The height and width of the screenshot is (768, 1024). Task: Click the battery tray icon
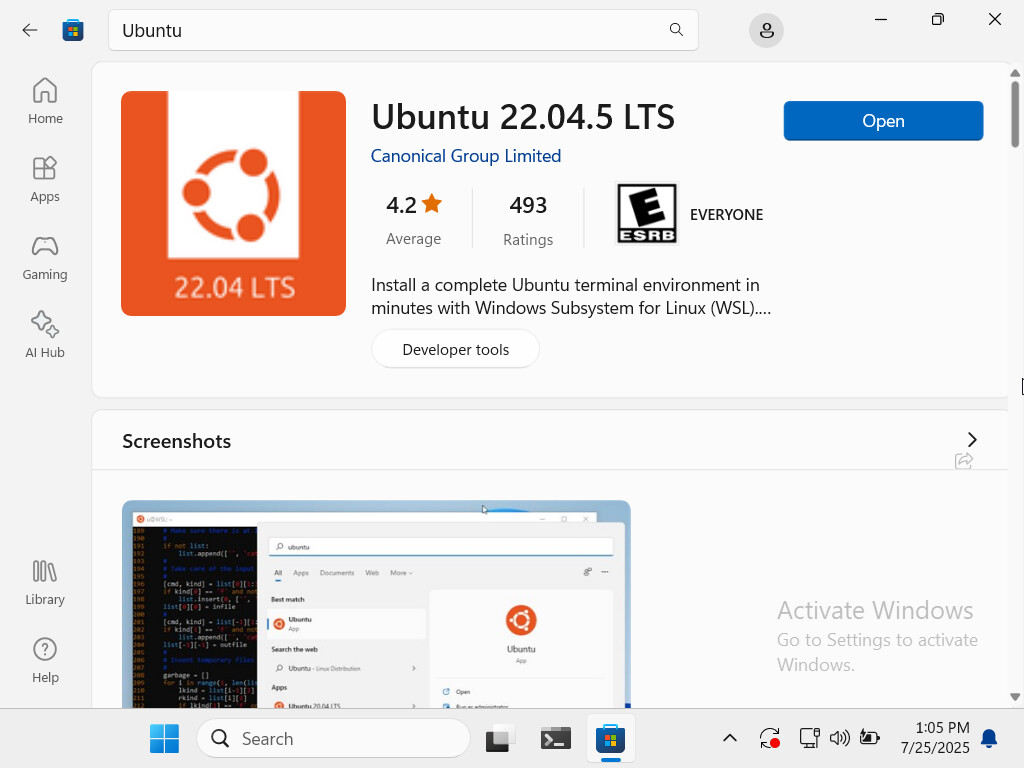[869, 738]
